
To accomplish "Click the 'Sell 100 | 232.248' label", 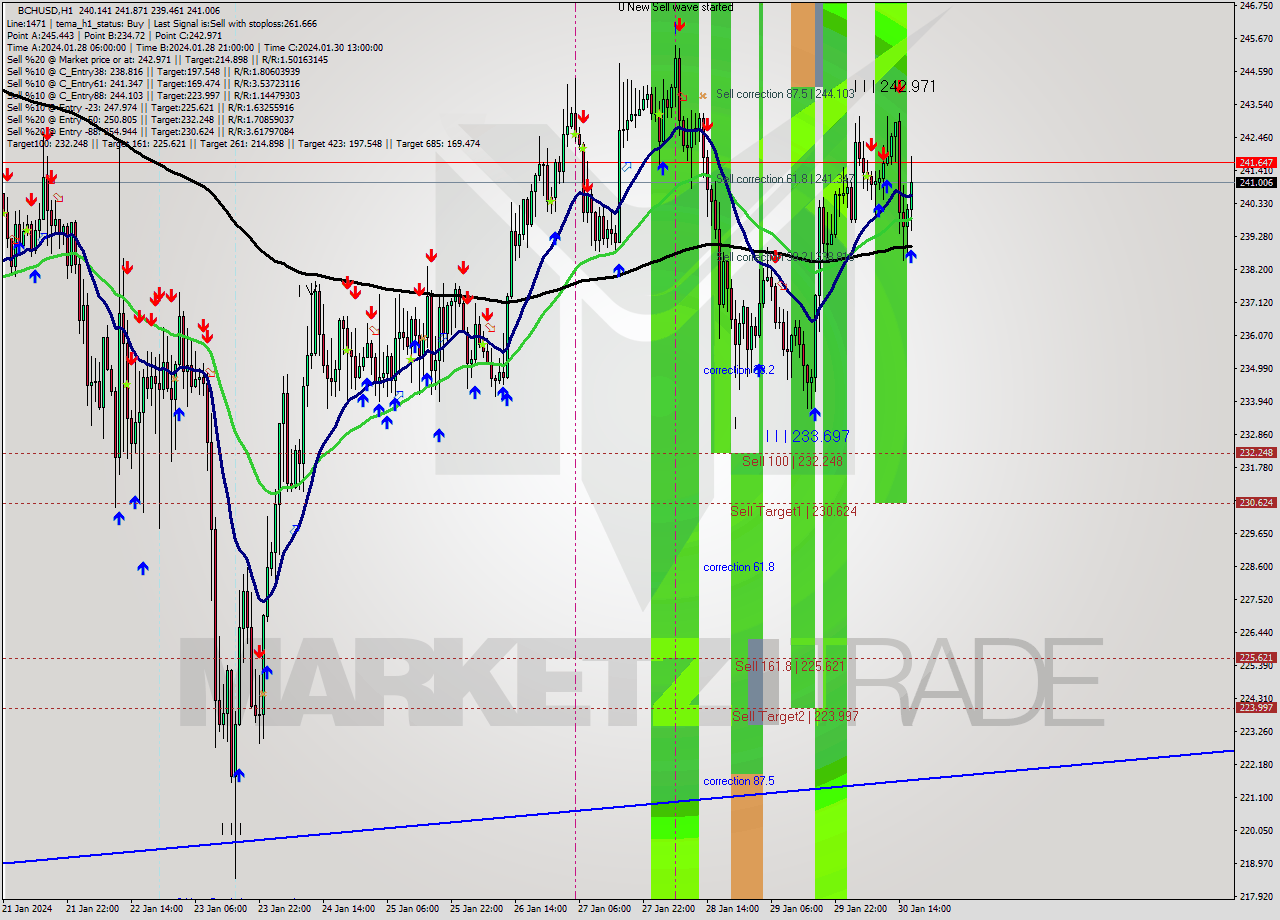I will [x=792, y=461].
